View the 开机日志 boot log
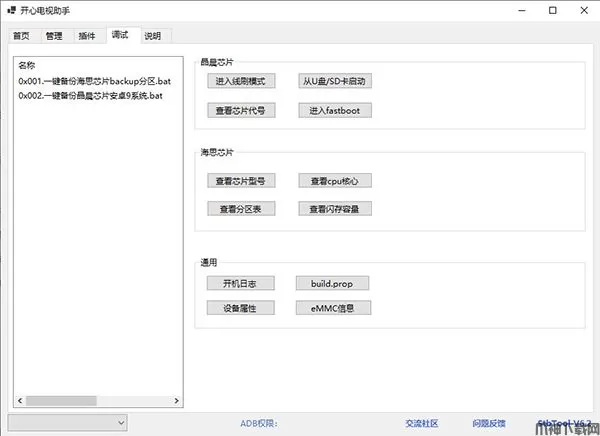This screenshot has height=436, width=600. pyautogui.click(x=239, y=283)
